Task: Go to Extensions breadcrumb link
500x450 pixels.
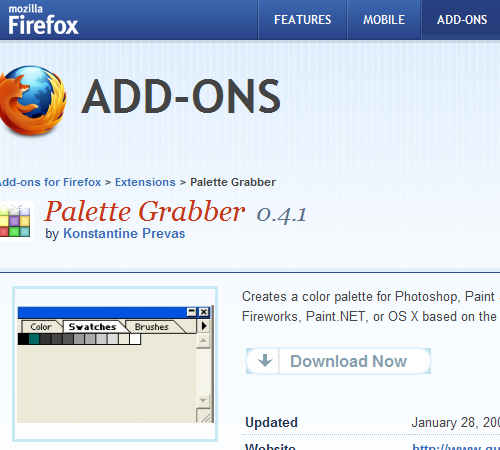Action: [x=145, y=182]
